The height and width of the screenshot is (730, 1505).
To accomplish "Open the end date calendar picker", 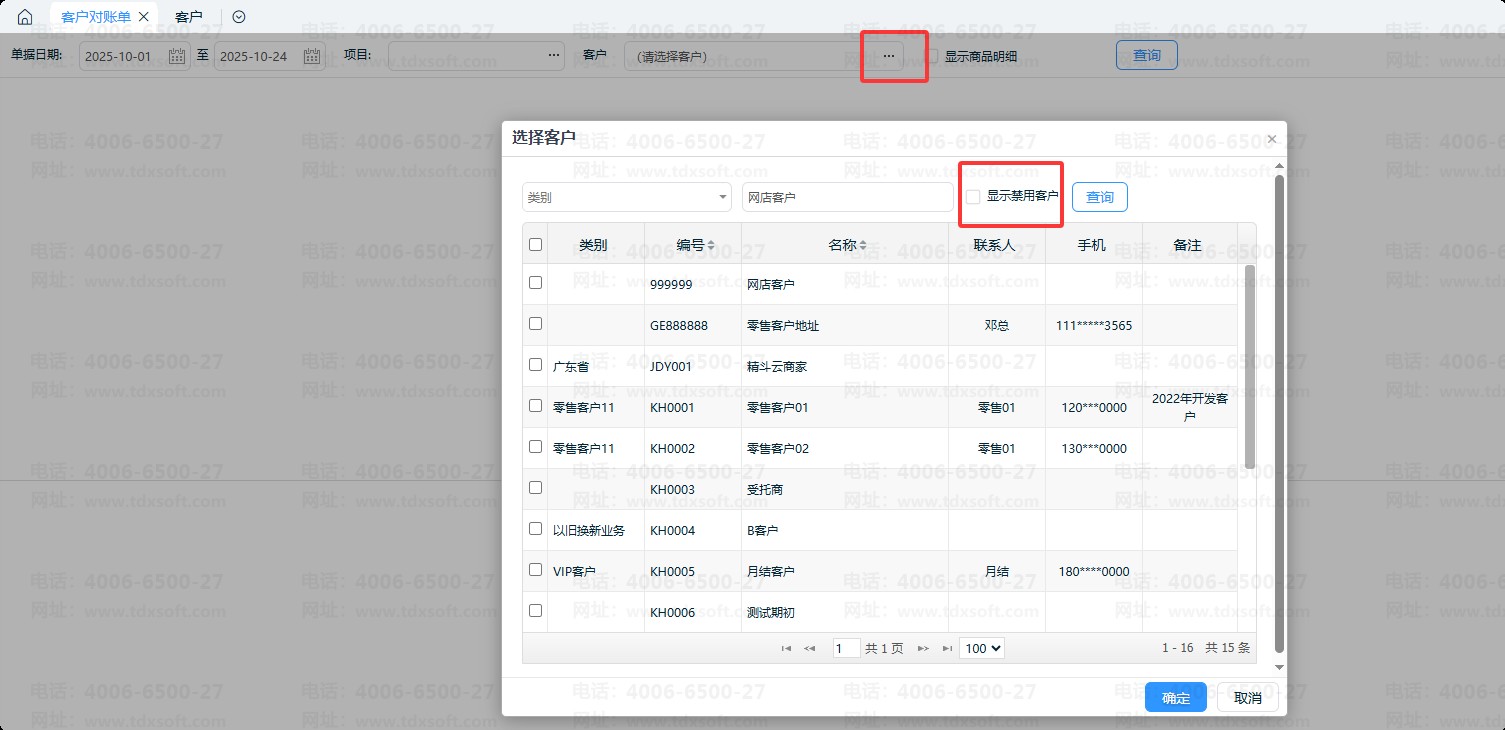I will pyautogui.click(x=312, y=56).
